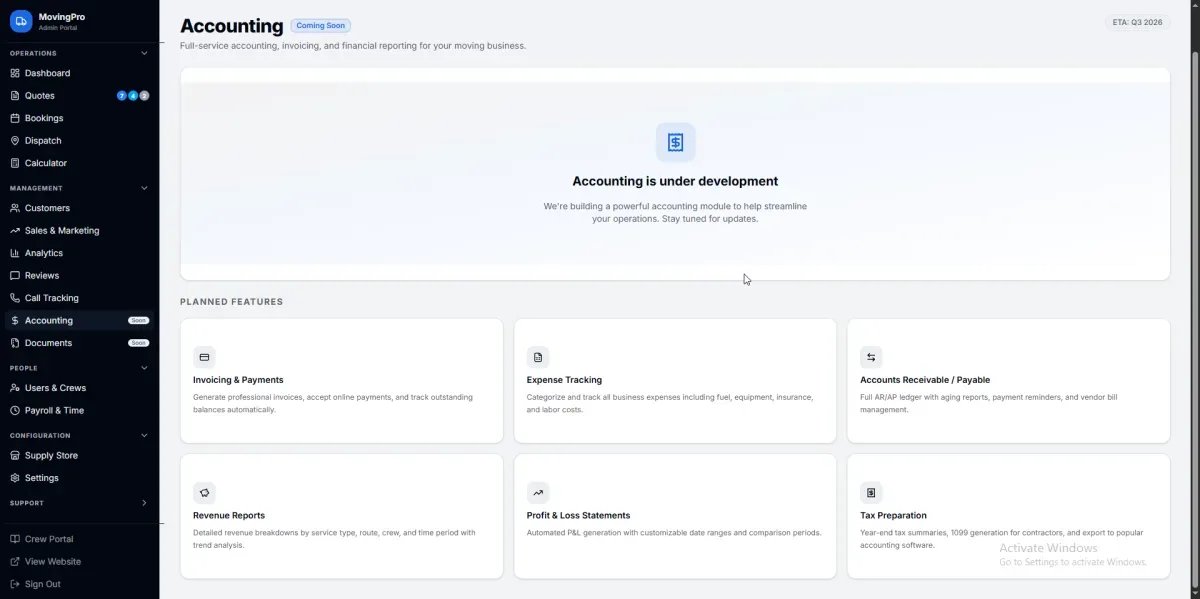Click the Accounts Receivable arrows icon
Screen dimensions: 1200x599
point(871,357)
